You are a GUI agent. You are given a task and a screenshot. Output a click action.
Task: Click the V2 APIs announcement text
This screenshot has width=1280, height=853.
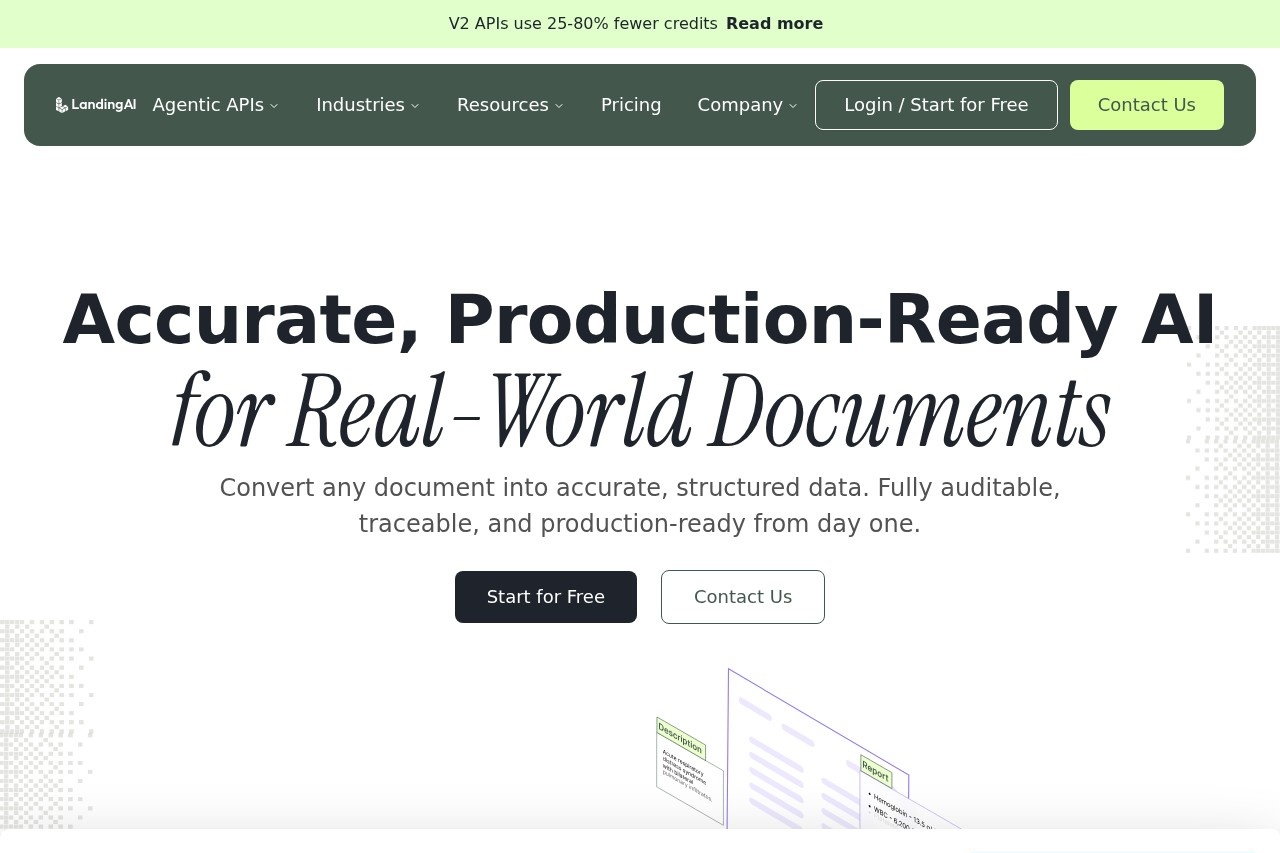tap(583, 24)
